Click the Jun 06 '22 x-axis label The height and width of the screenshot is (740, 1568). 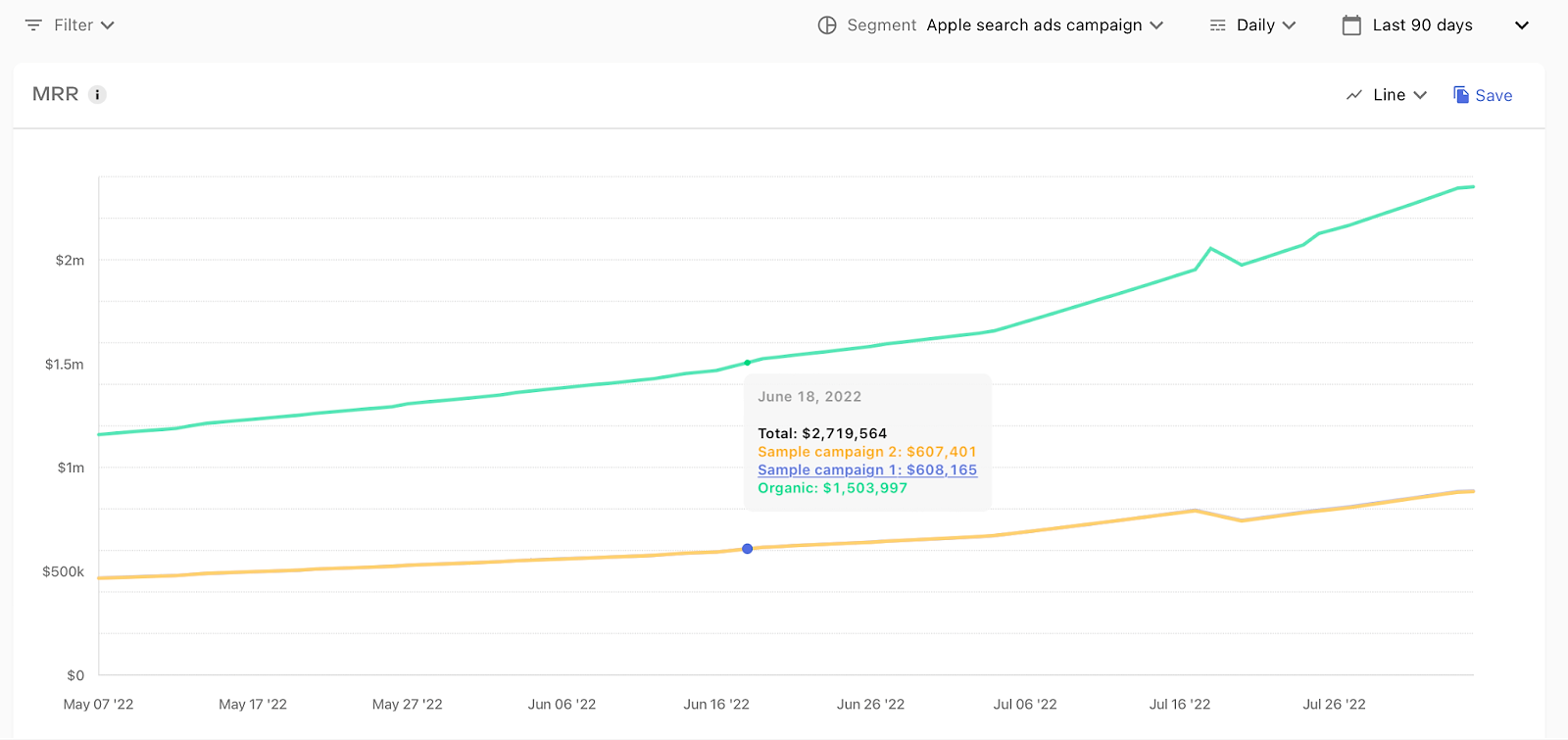tap(562, 705)
